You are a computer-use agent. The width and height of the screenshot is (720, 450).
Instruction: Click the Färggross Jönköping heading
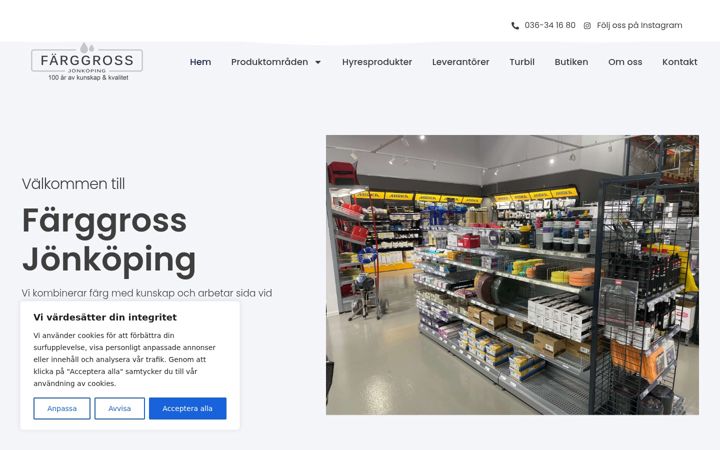109,240
